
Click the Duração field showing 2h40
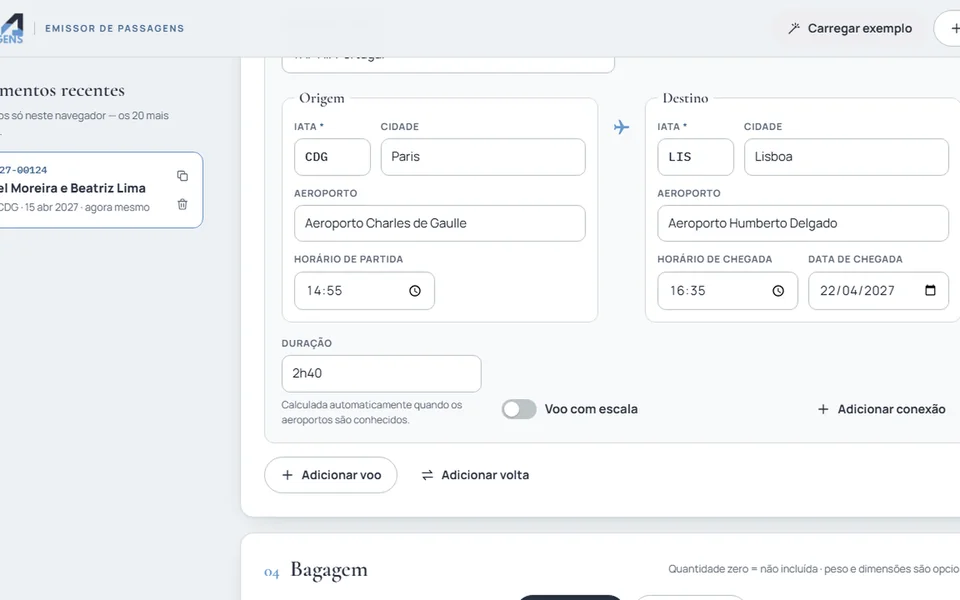click(x=381, y=373)
